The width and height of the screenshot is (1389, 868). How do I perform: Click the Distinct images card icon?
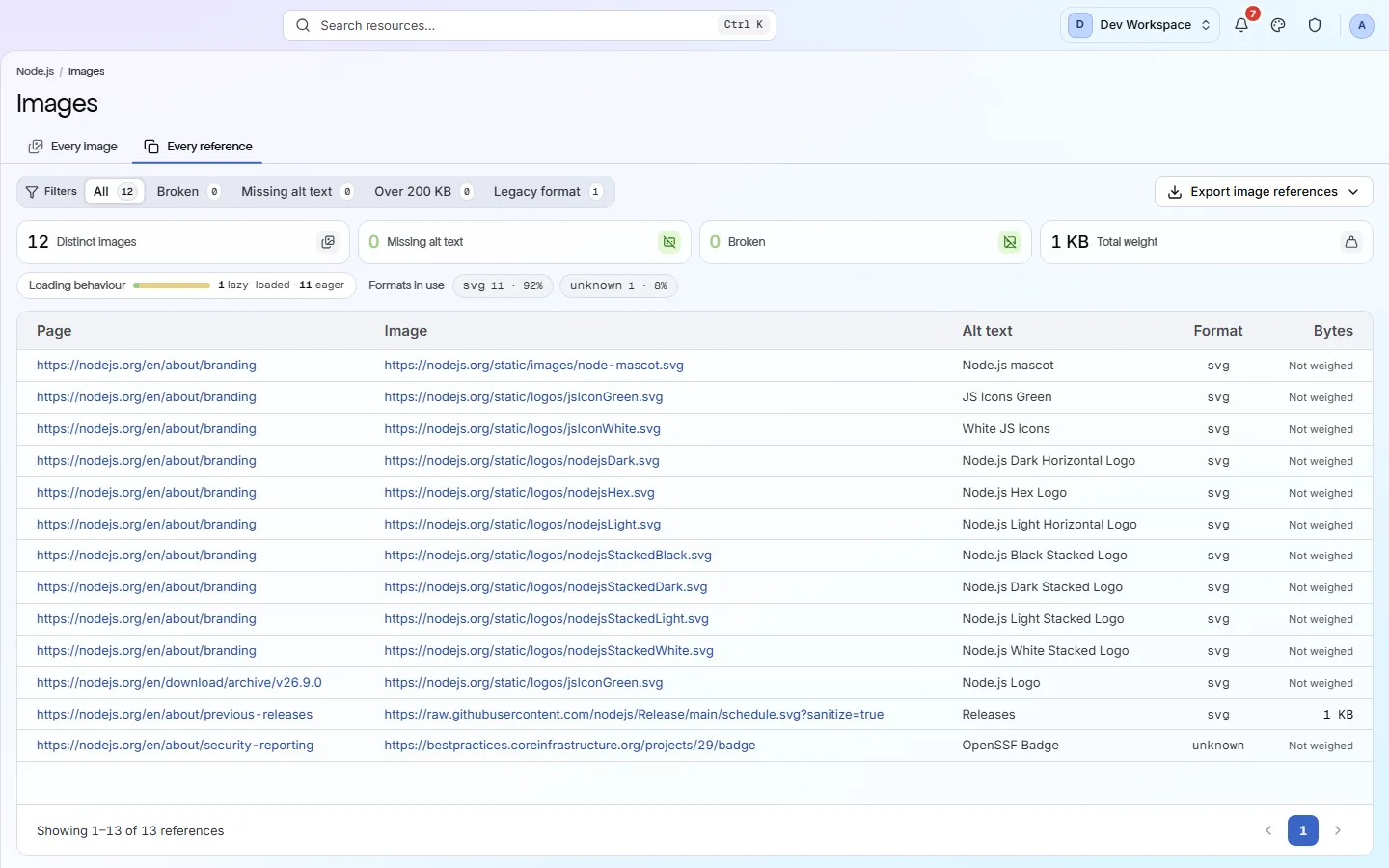click(328, 242)
